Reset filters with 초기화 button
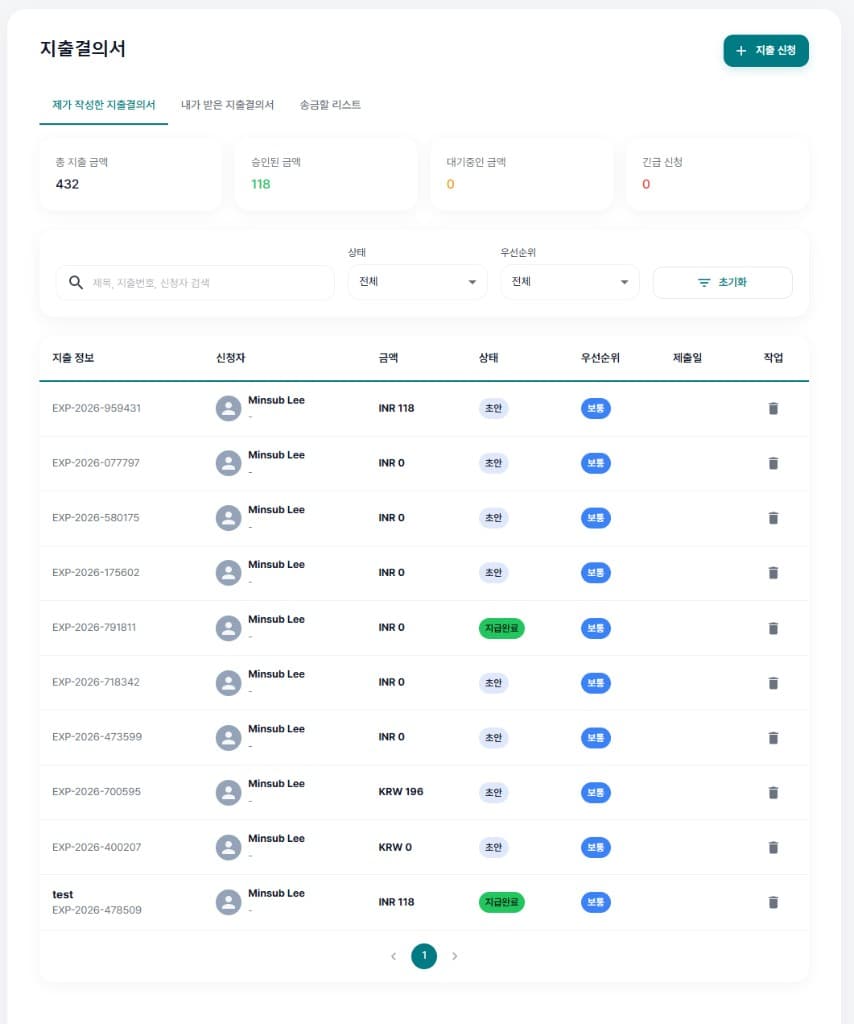The height and width of the screenshot is (1024, 854). pos(723,282)
